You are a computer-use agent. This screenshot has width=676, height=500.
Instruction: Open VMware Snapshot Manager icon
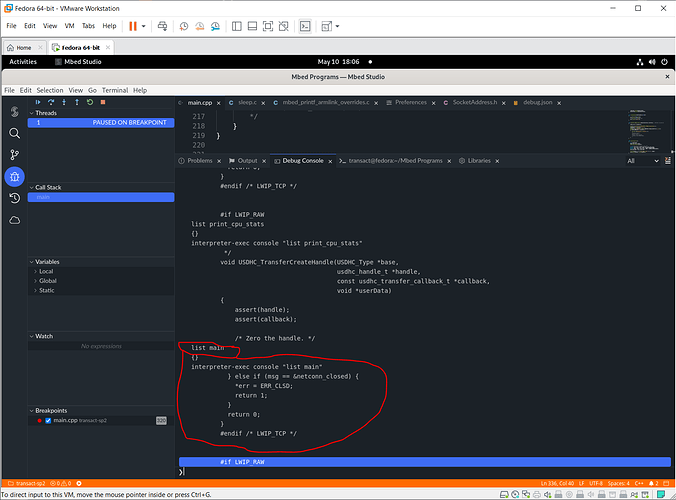click(x=215, y=26)
